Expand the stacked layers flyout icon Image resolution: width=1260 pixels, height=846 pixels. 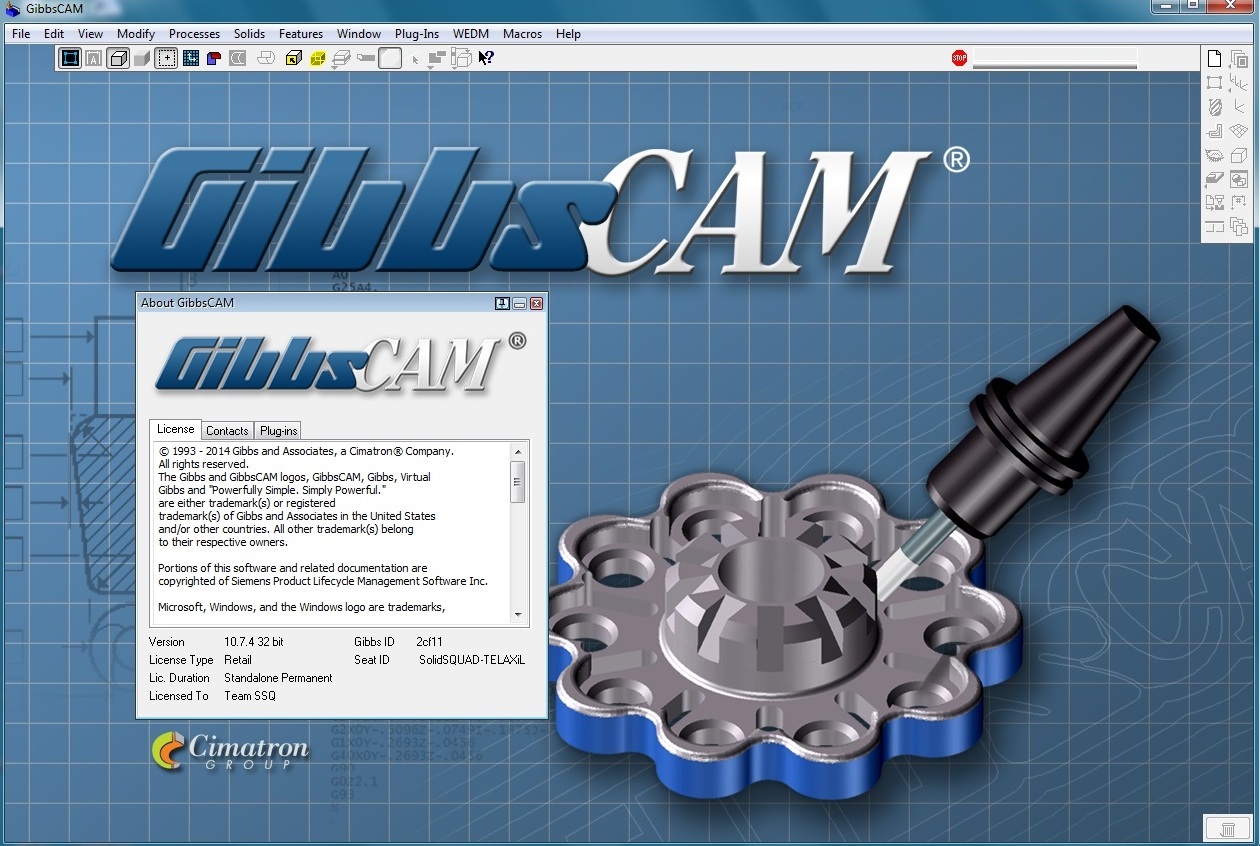(341, 59)
